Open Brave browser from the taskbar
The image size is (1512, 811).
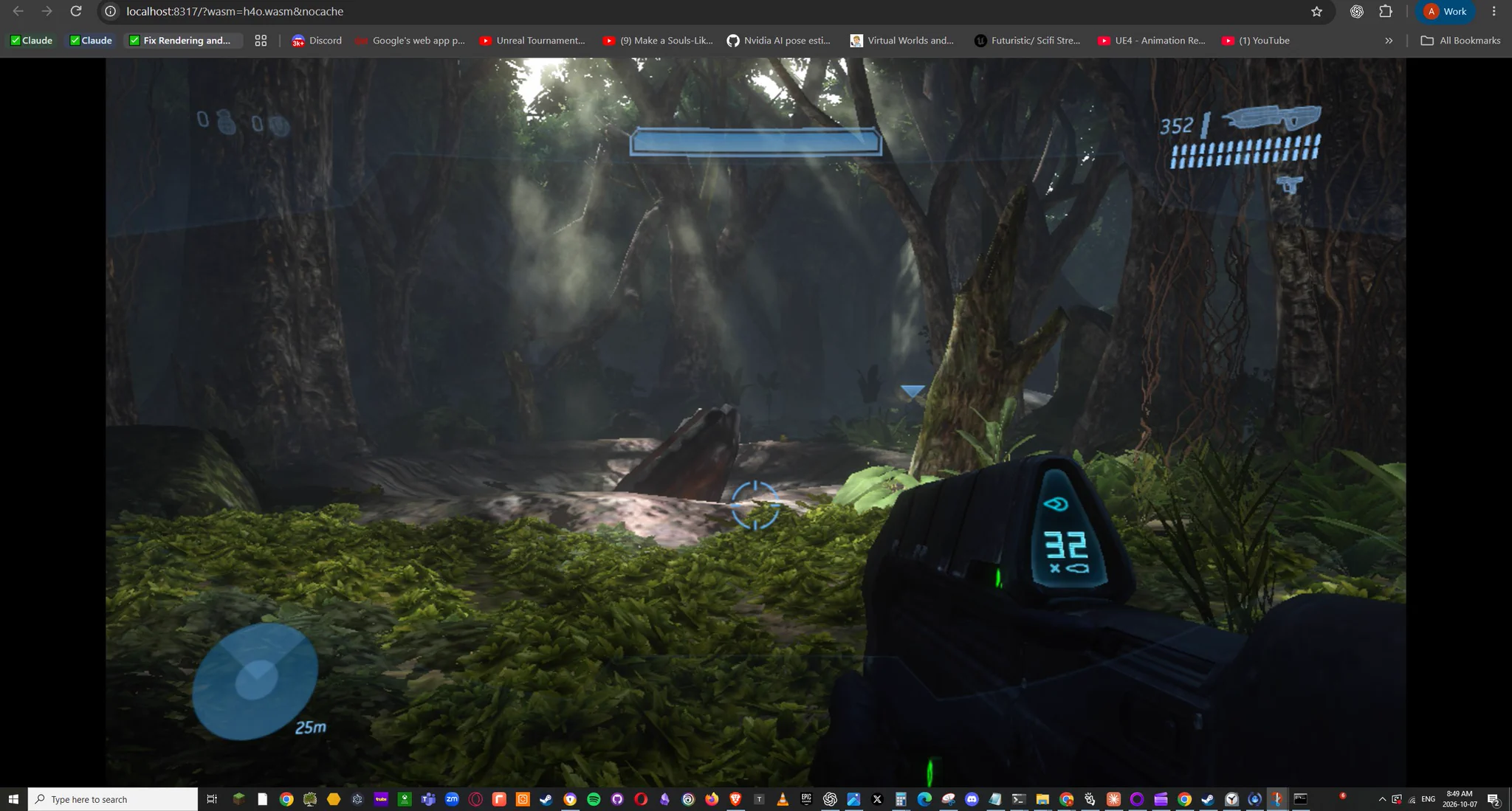pyautogui.click(x=735, y=799)
